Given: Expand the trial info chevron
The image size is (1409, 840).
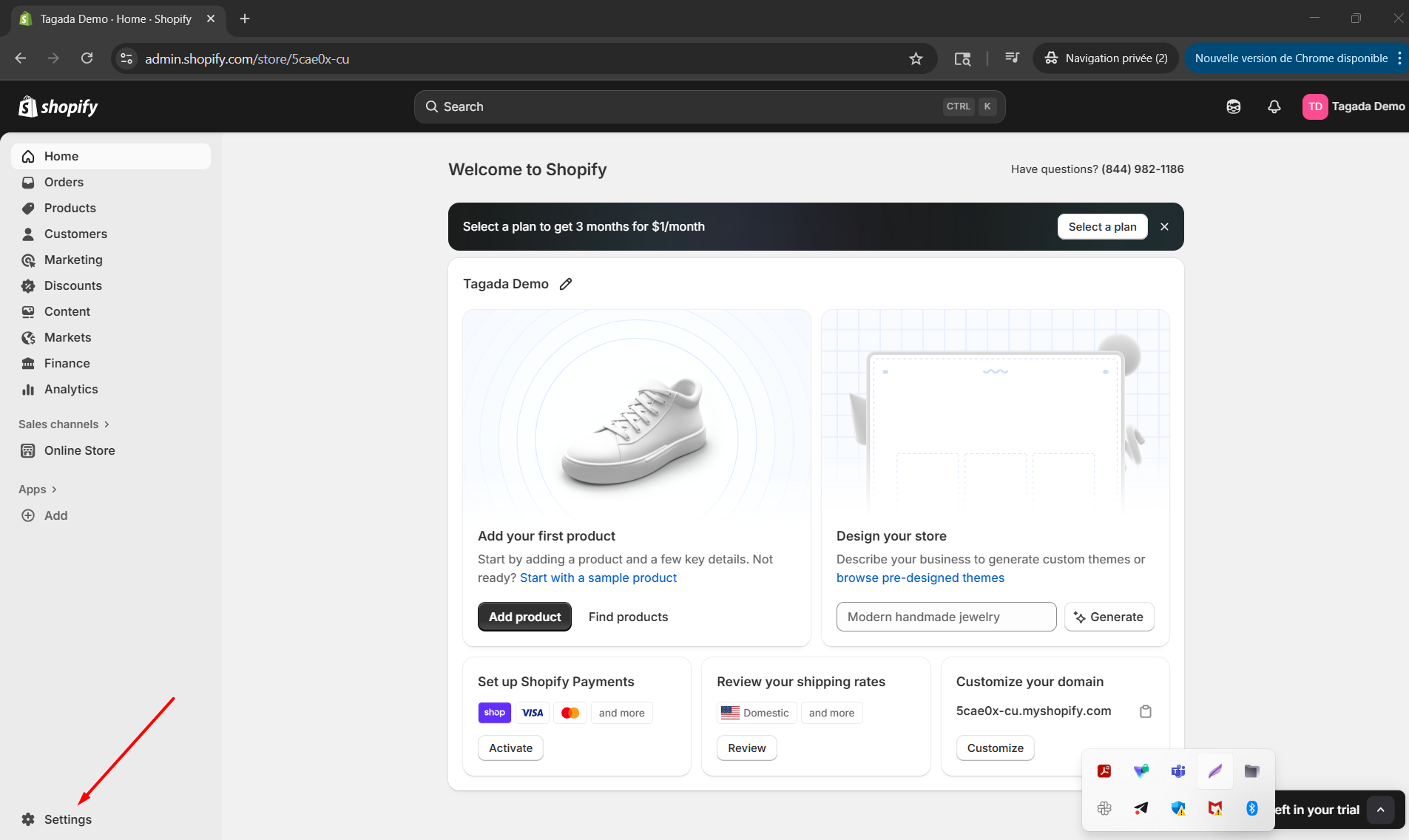Looking at the screenshot, I should point(1380,810).
